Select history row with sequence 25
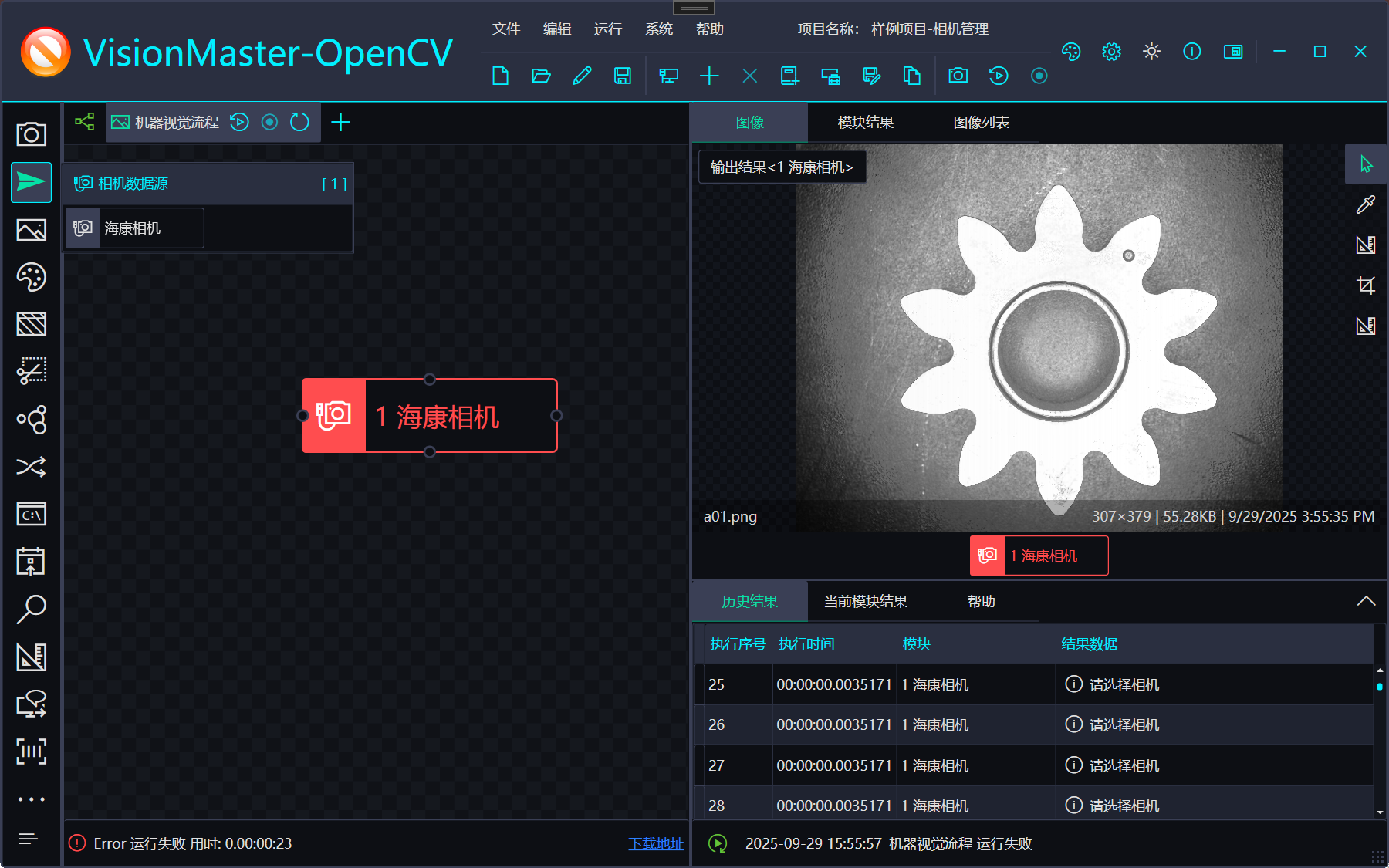This screenshot has width=1389, height=868. coord(1034,685)
